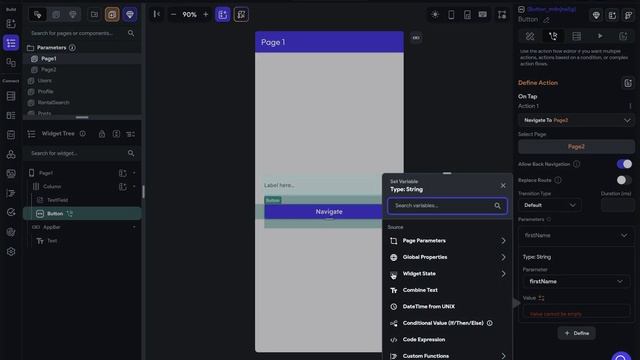The image size is (640, 360).
Task: Select tablet device preview icon
Action: click(x=467, y=15)
